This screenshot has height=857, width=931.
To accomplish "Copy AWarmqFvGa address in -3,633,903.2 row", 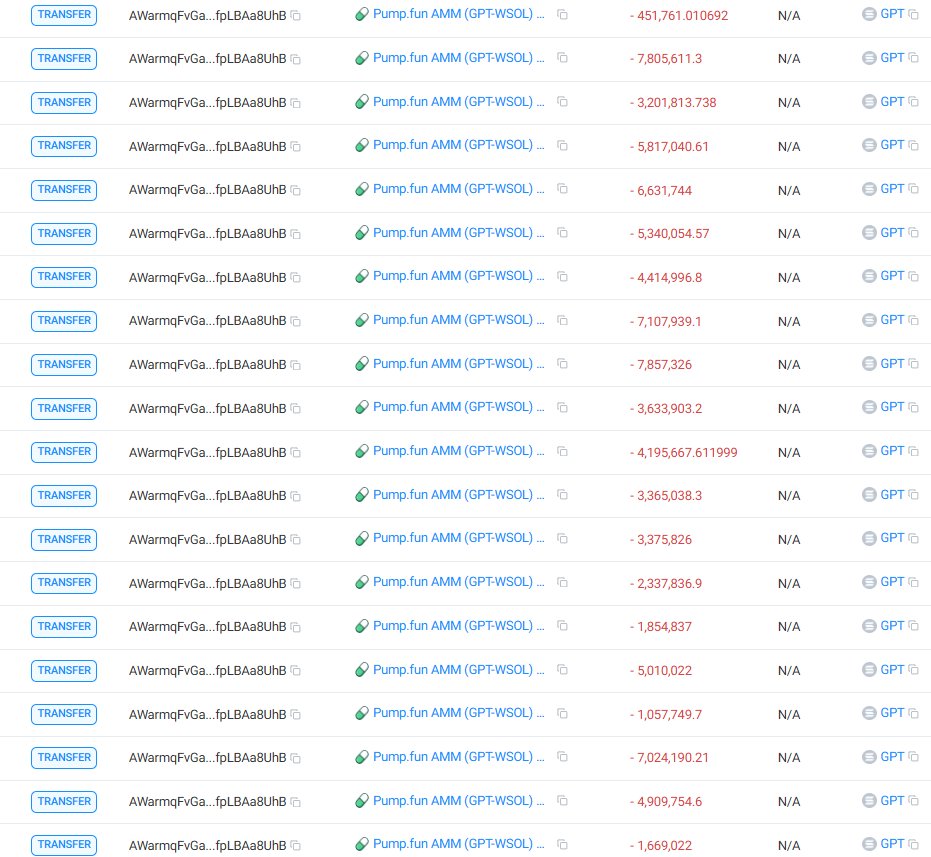I will 295,409.
